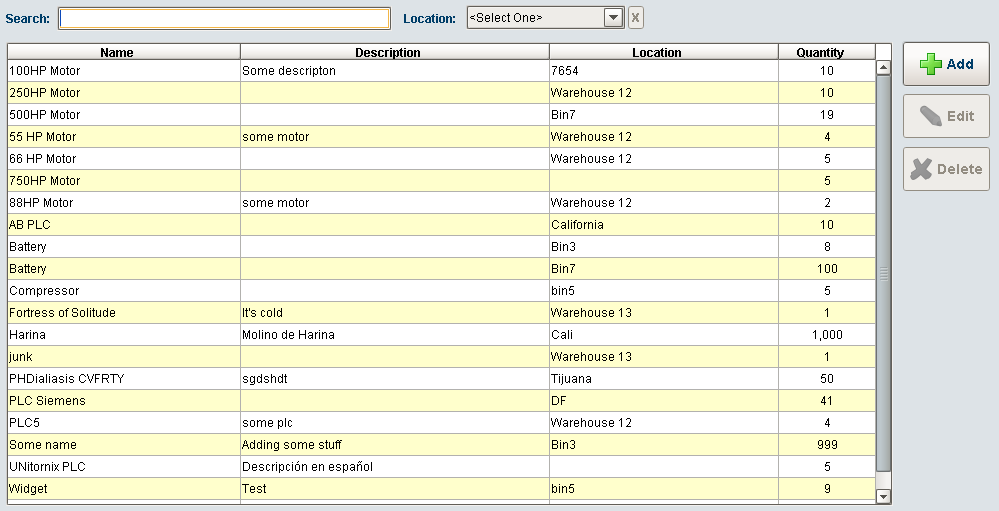
Task: Clear the location filter with the X button
Action: (635, 18)
